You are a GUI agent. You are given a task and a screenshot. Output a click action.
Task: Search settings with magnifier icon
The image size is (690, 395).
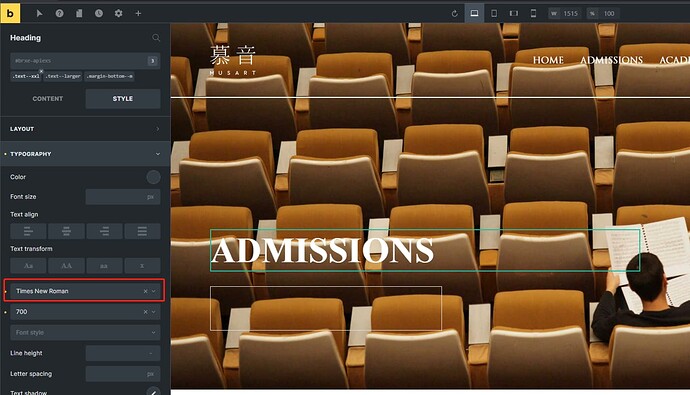click(156, 38)
